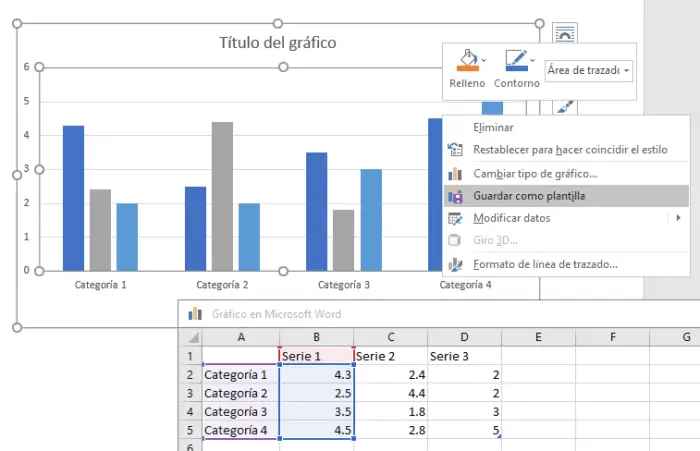Click the Título del gráfico chart title

[278, 43]
